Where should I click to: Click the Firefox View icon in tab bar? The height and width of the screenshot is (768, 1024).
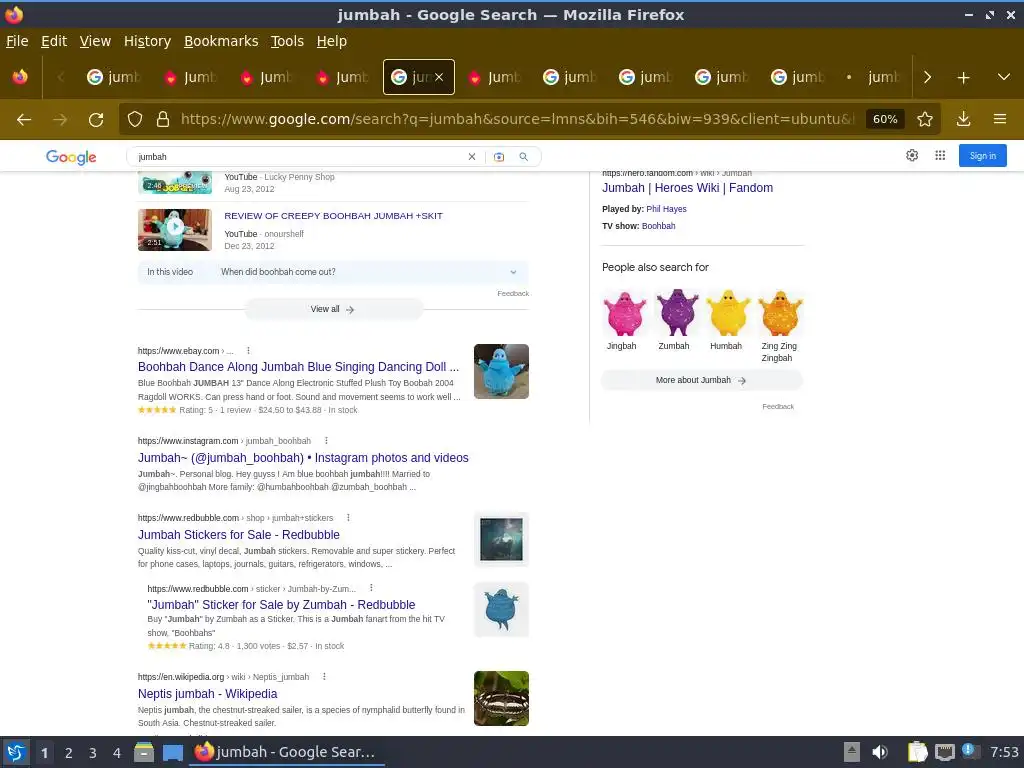point(20,77)
